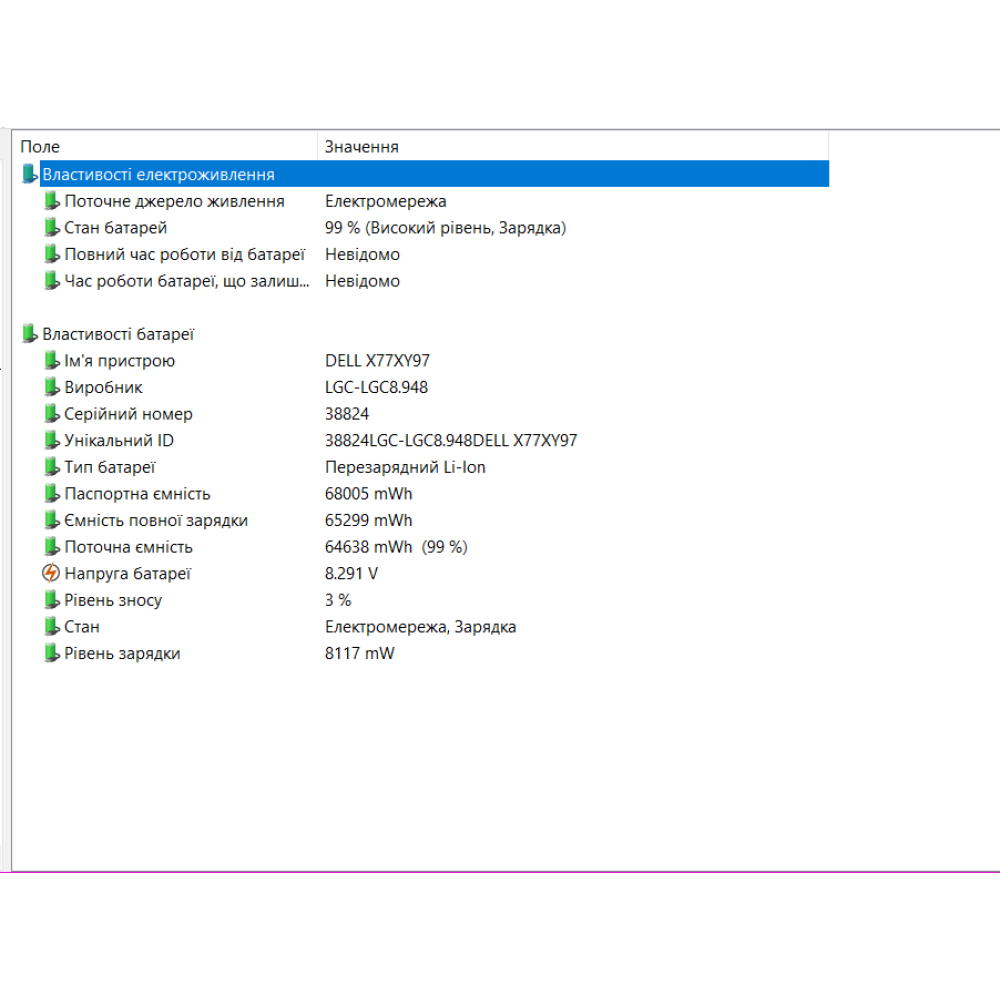Click the Стан Електромережа, Зарядка value

(x=420, y=627)
